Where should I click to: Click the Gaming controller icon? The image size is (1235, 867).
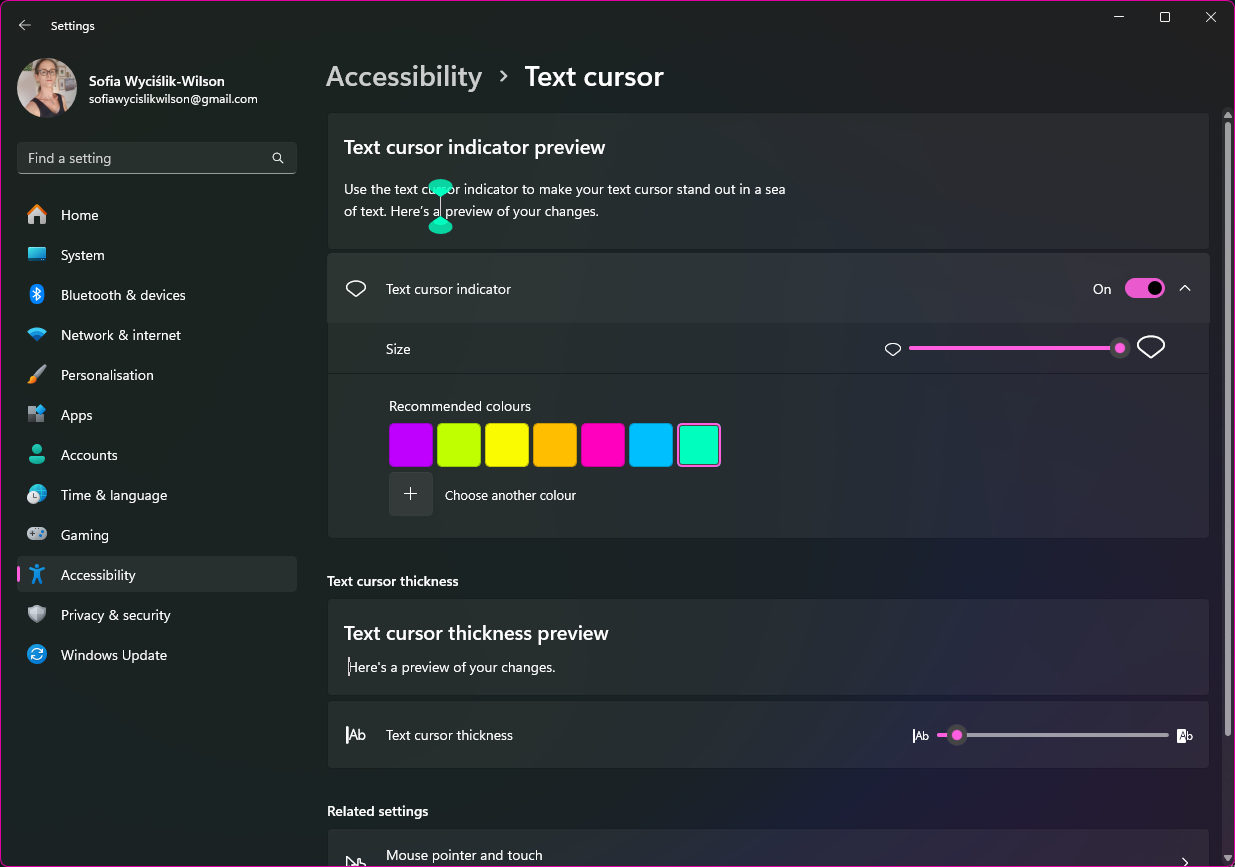pos(37,535)
